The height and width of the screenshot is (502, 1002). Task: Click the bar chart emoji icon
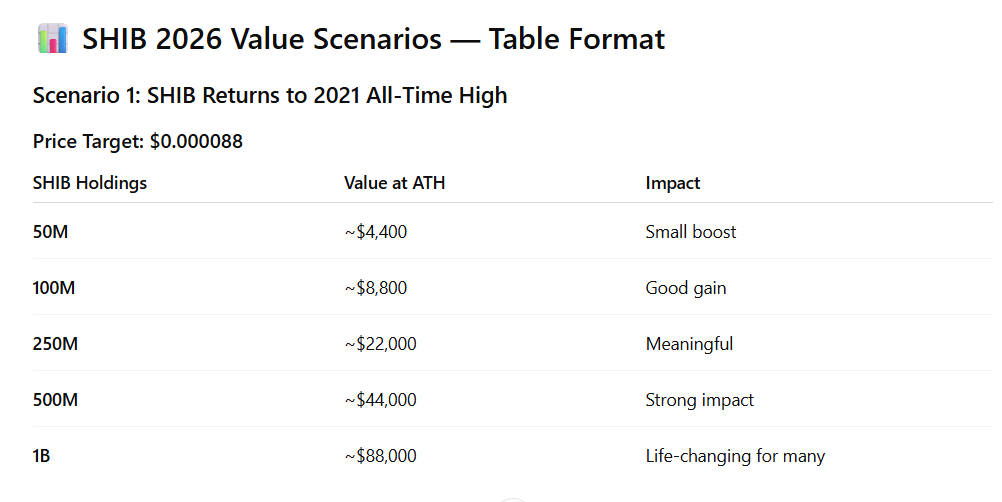click(52, 40)
